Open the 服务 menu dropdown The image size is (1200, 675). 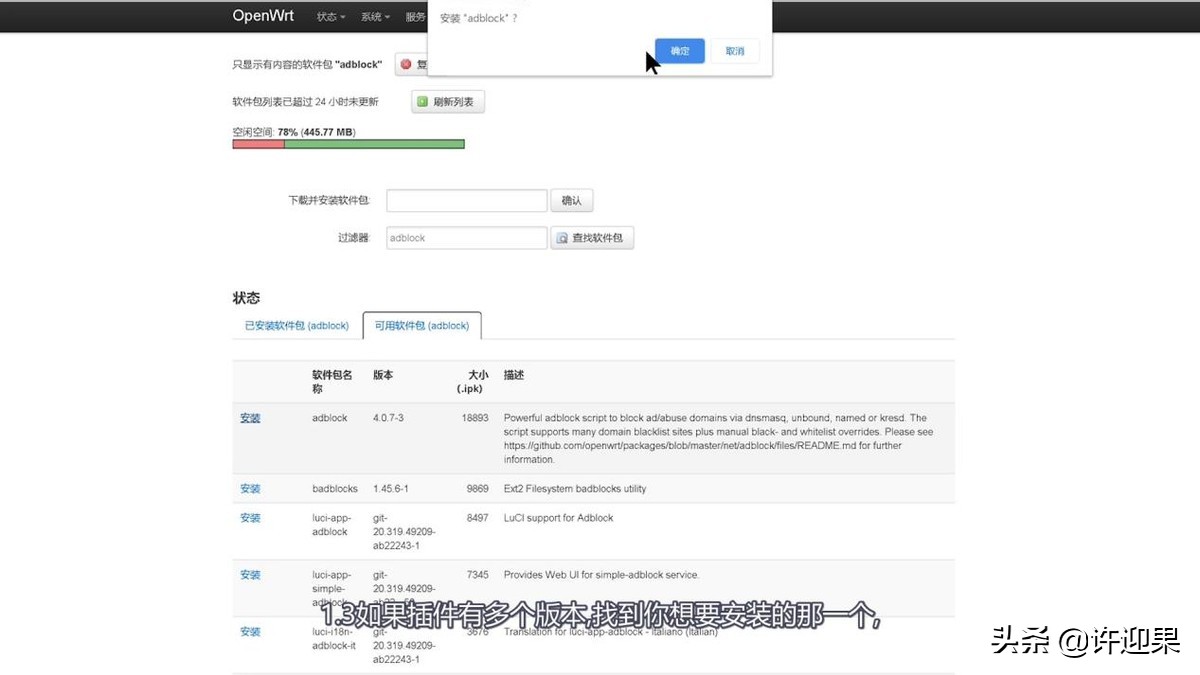(417, 16)
